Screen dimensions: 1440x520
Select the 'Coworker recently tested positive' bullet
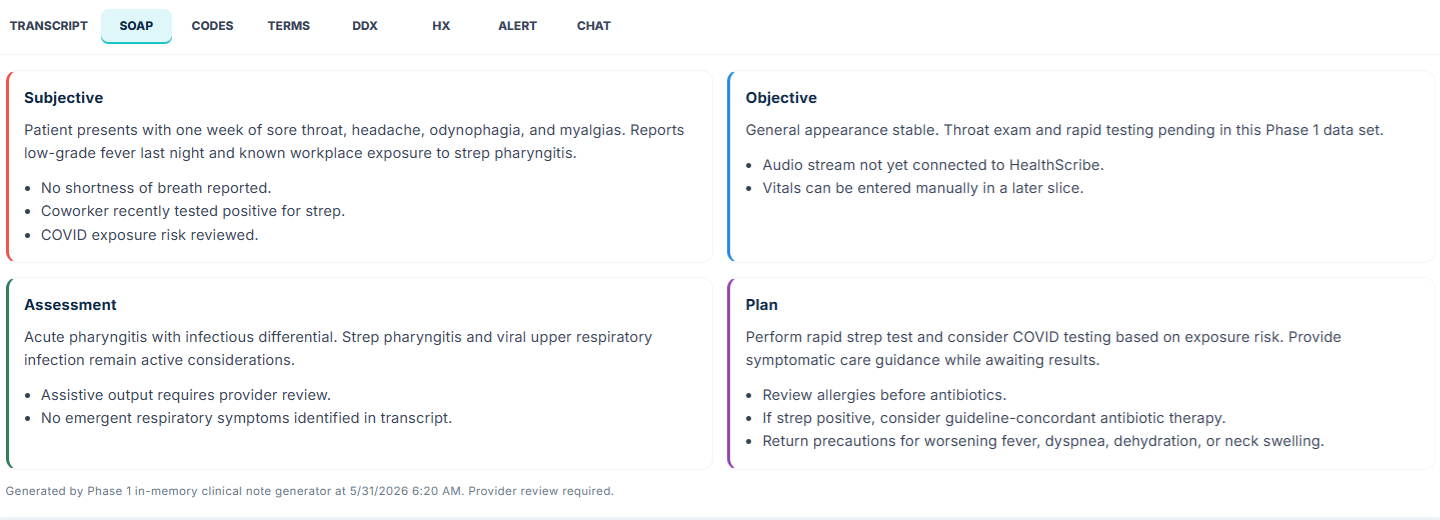tap(193, 211)
